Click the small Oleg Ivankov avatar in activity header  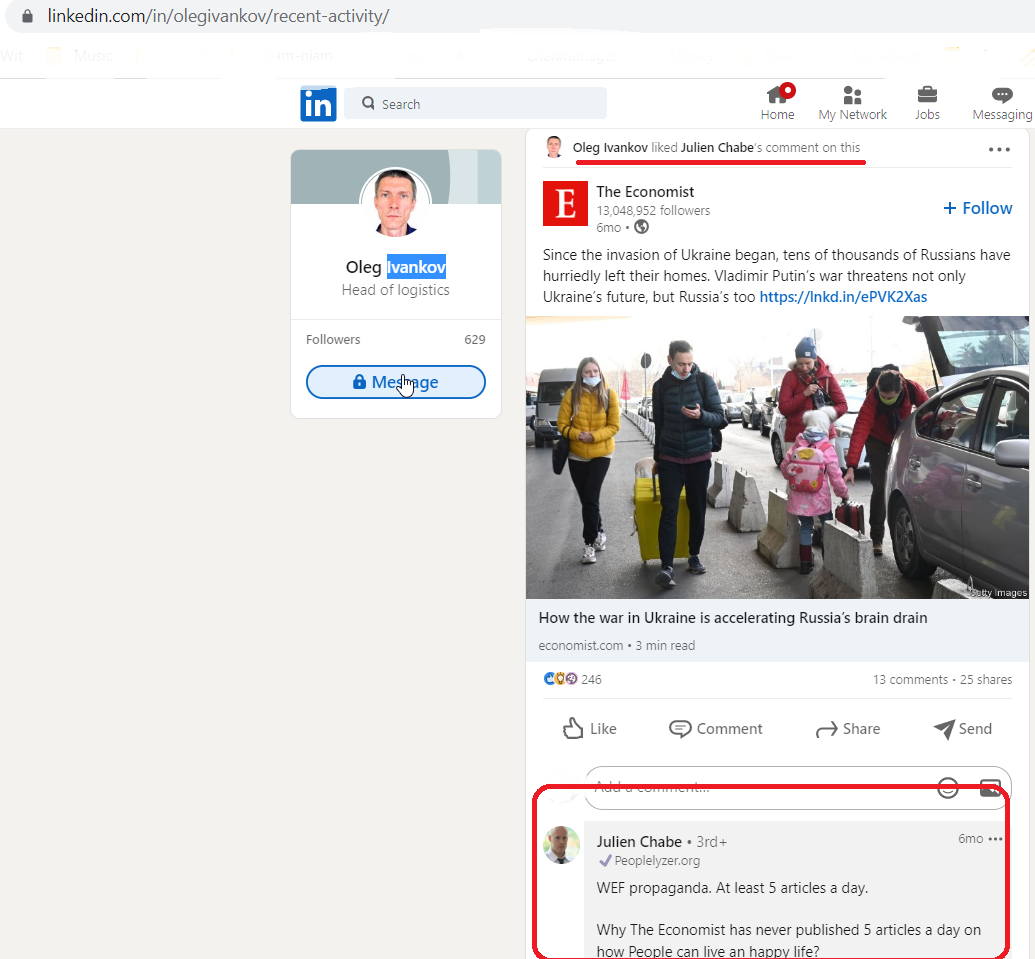click(554, 147)
